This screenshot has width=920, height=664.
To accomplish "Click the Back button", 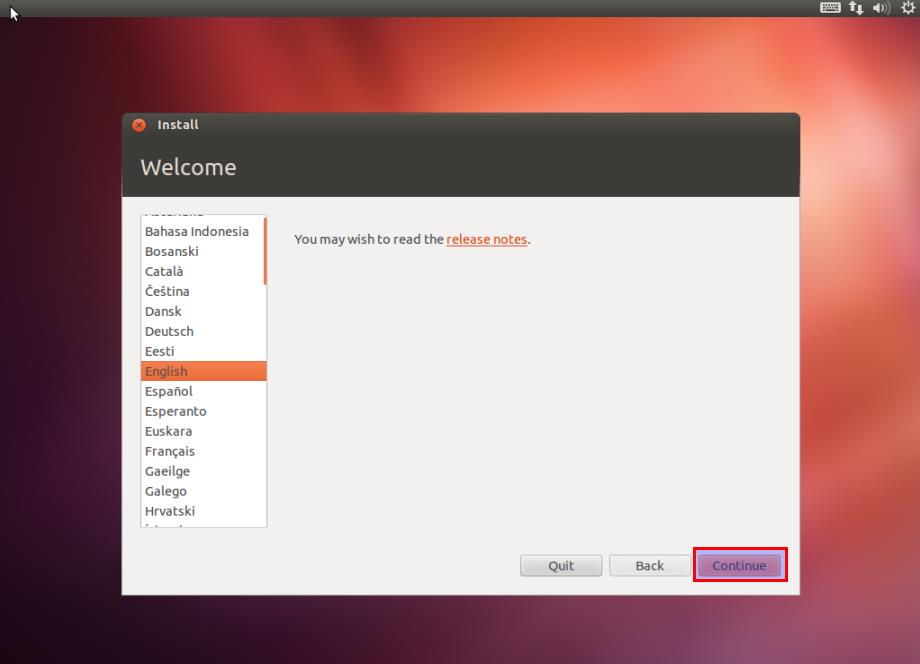I will (x=650, y=565).
